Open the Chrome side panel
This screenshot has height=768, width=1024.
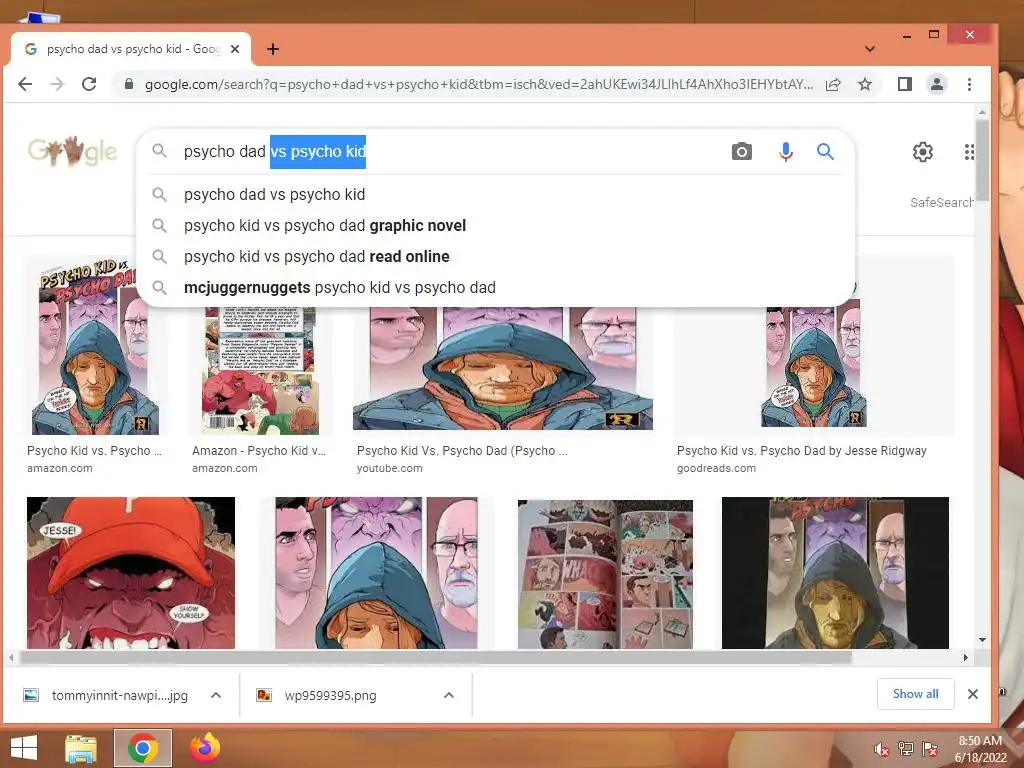pyautogui.click(x=904, y=84)
